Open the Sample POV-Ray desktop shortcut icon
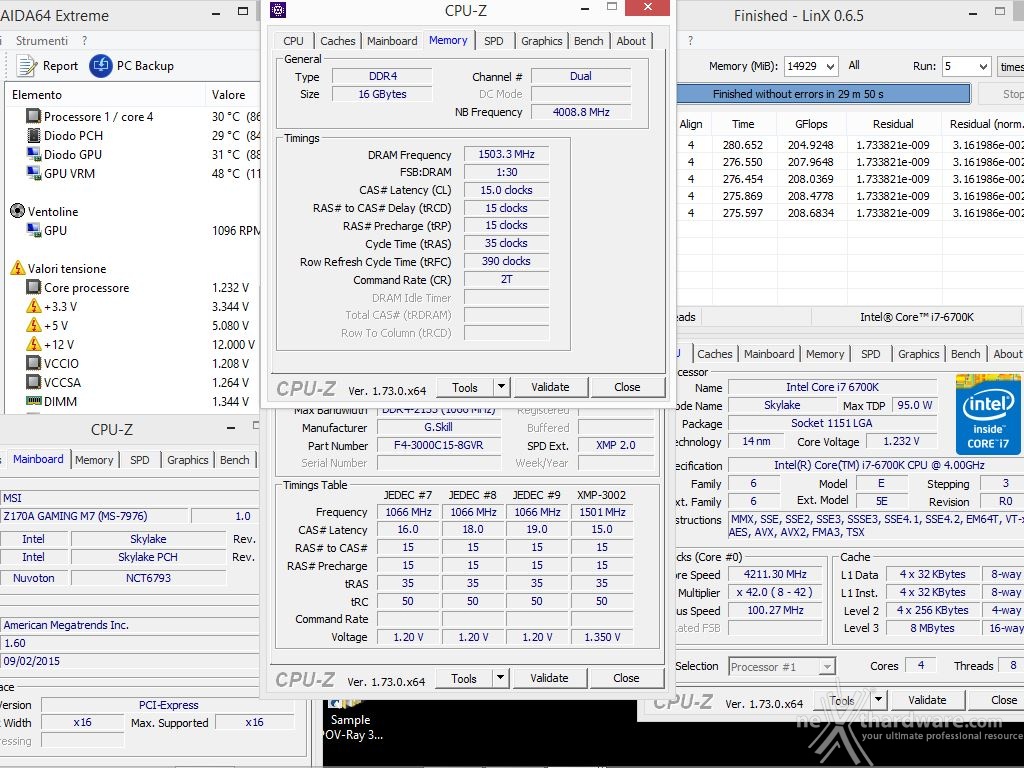Screen dimensions: 1024x768 coord(344,705)
